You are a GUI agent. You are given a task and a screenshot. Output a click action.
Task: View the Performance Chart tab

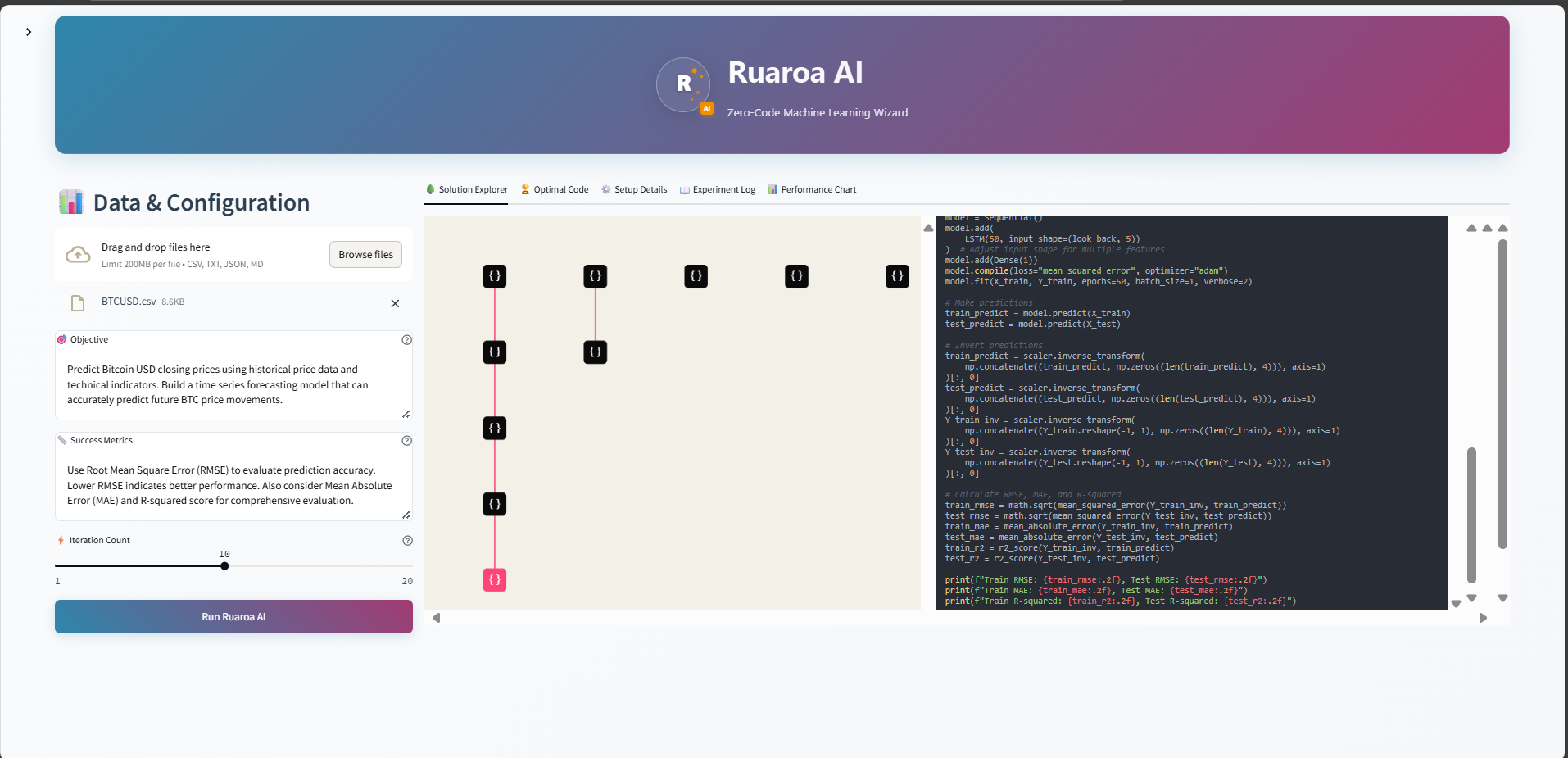[x=812, y=189]
